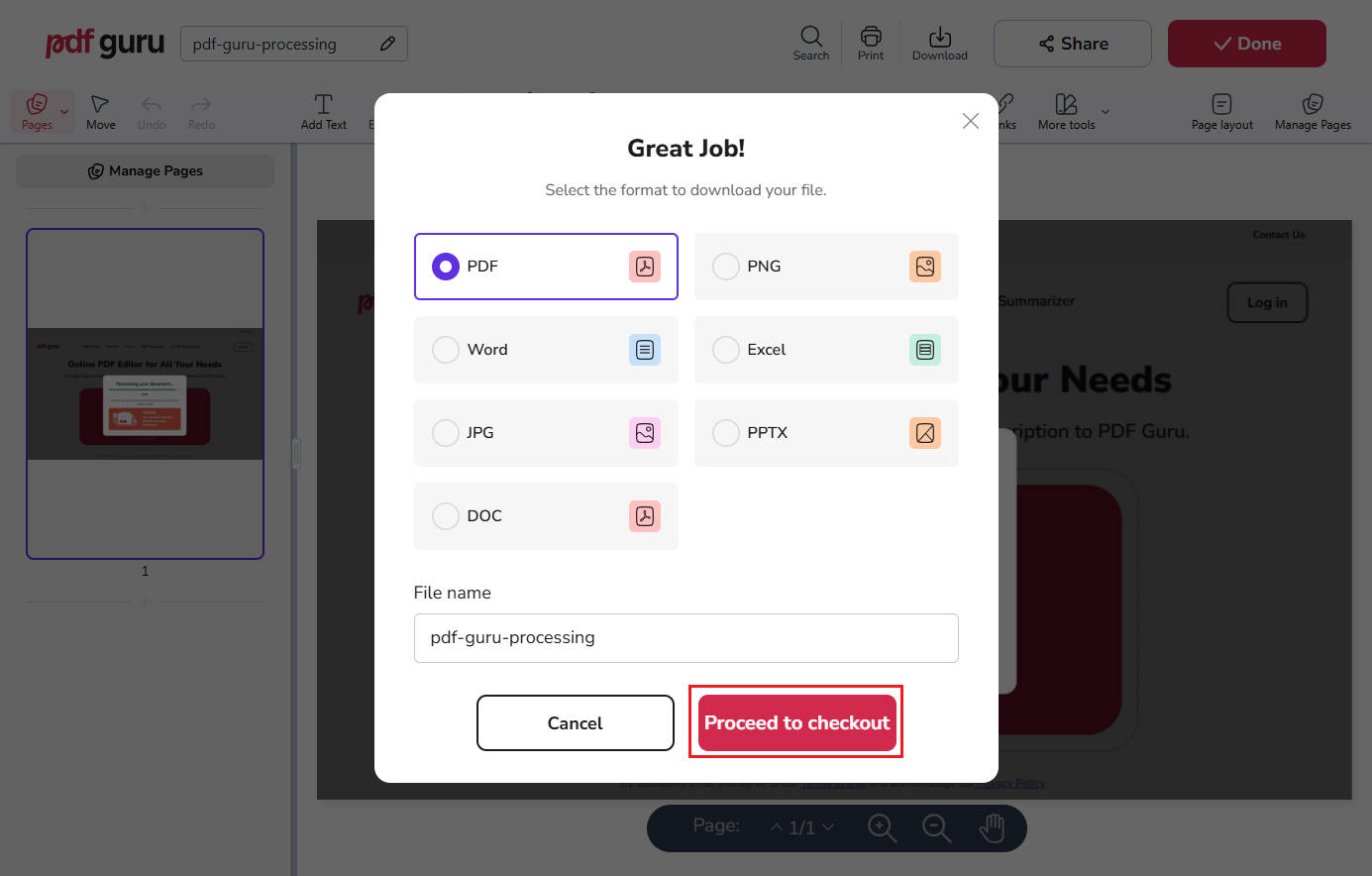The height and width of the screenshot is (876, 1372).
Task: Choose Excel as the download format
Action: (826, 350)
